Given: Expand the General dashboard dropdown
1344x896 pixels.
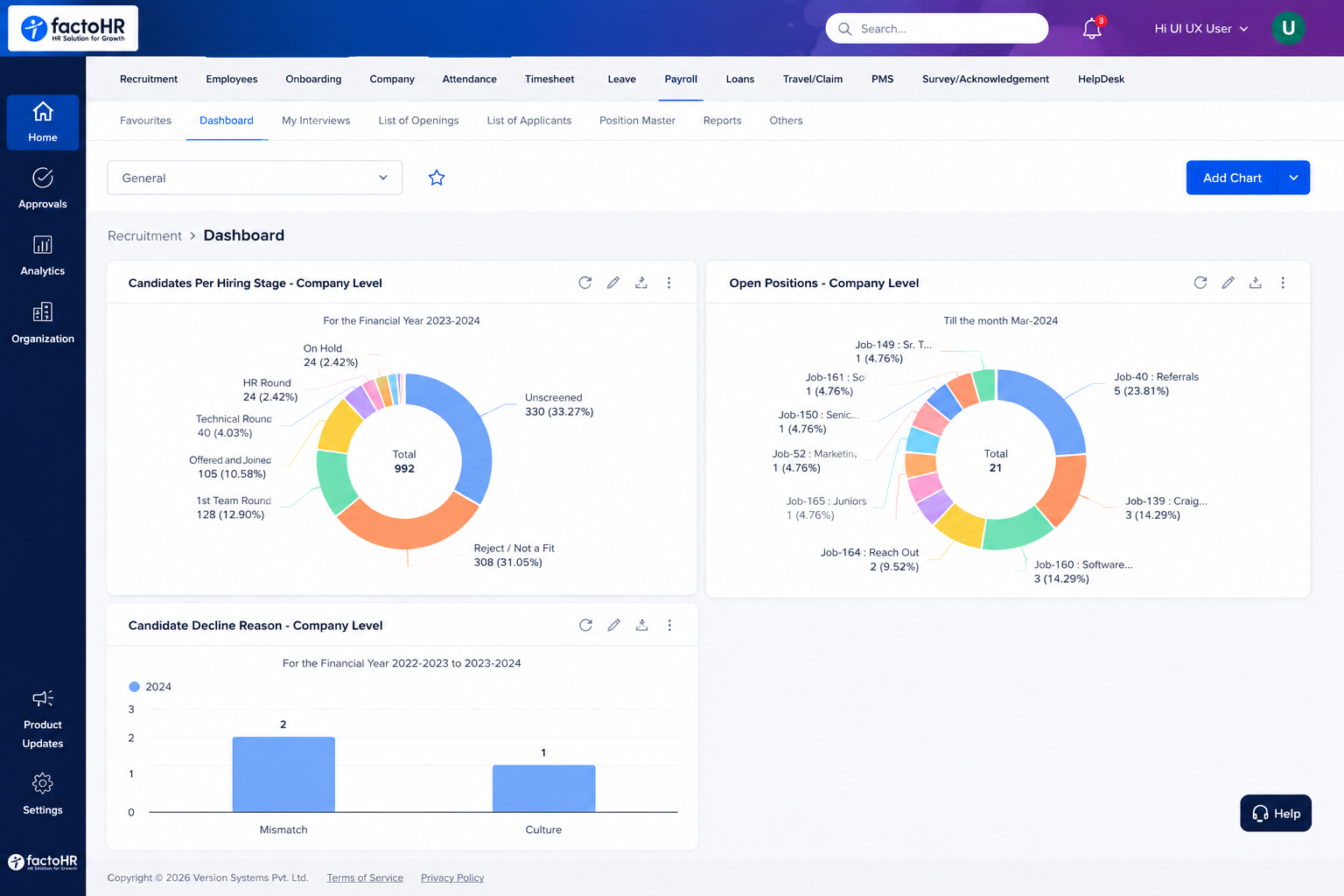Looking at the screenshot, I should pos(255,178).
